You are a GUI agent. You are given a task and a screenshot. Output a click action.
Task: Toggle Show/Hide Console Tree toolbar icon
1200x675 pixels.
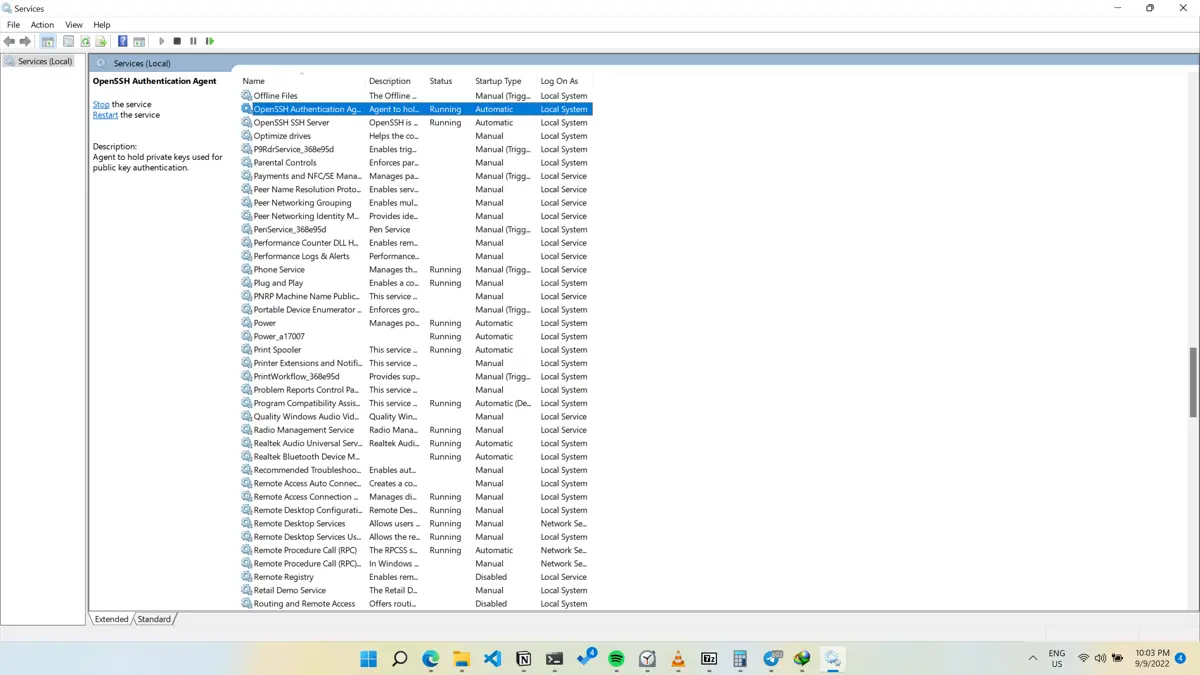coord(47,41)
